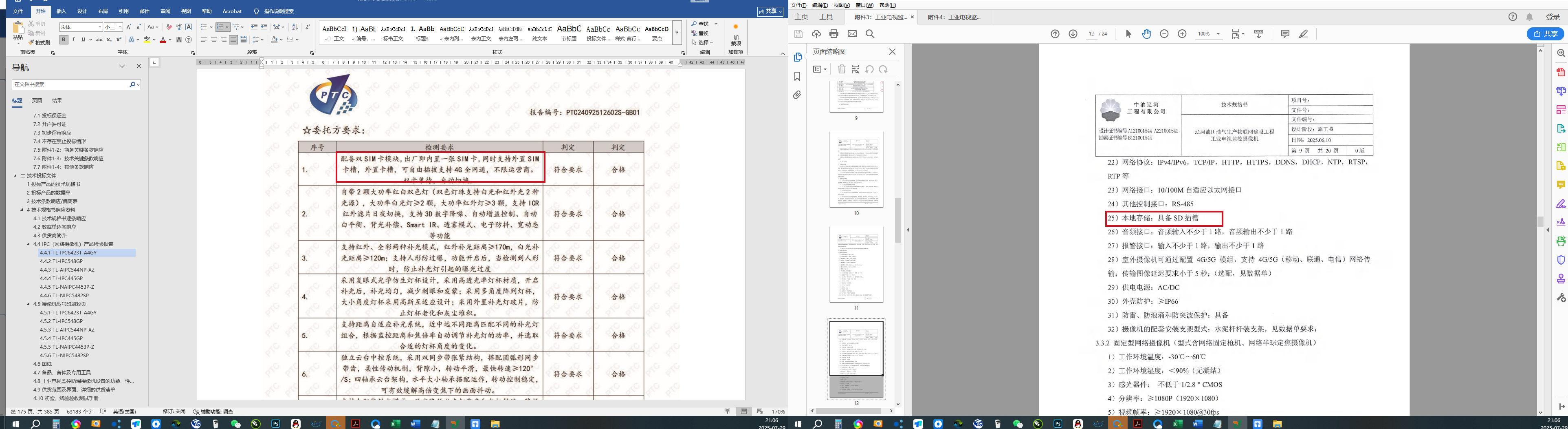This screenshot has height=429, width=1568.
Task: Toggle underline formatting in Word
Action: click(x=83, y=40)
